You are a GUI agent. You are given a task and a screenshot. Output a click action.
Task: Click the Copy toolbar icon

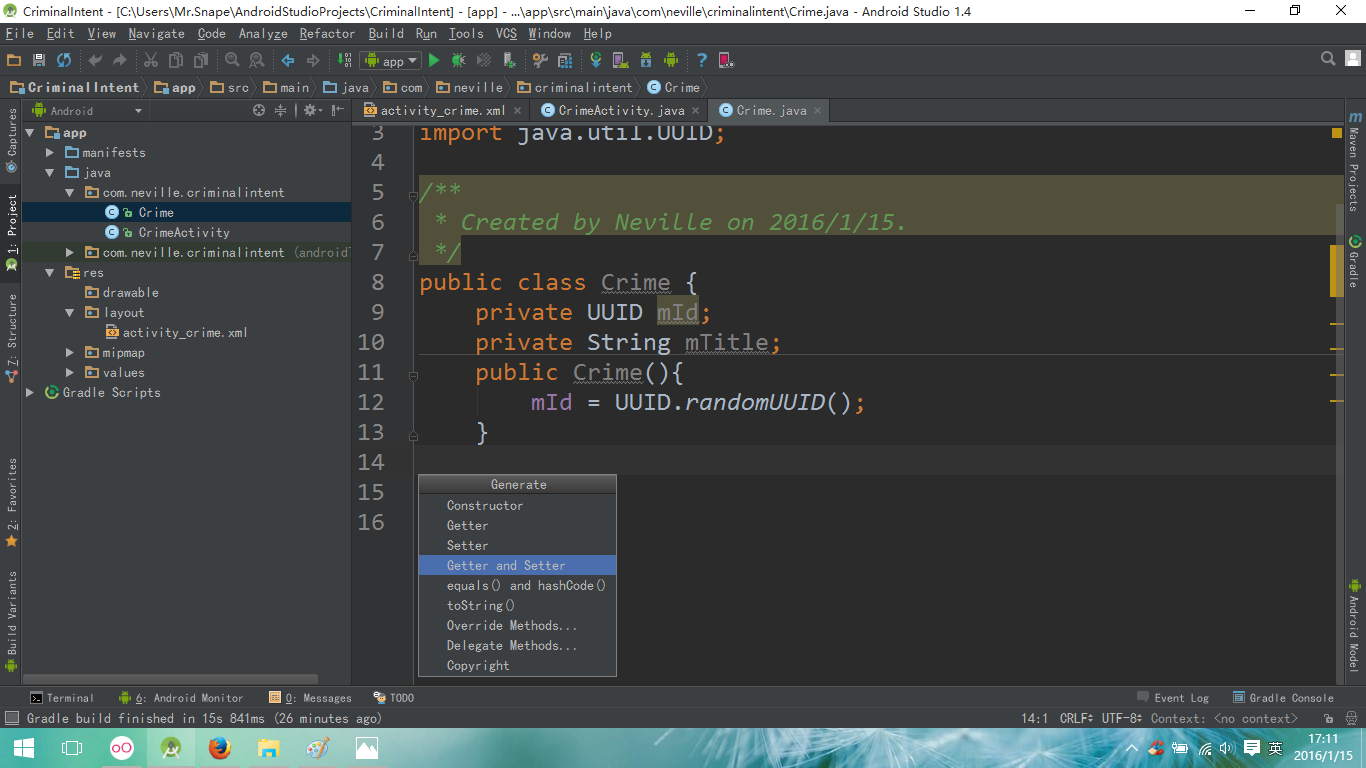click(x=176, y=60)
